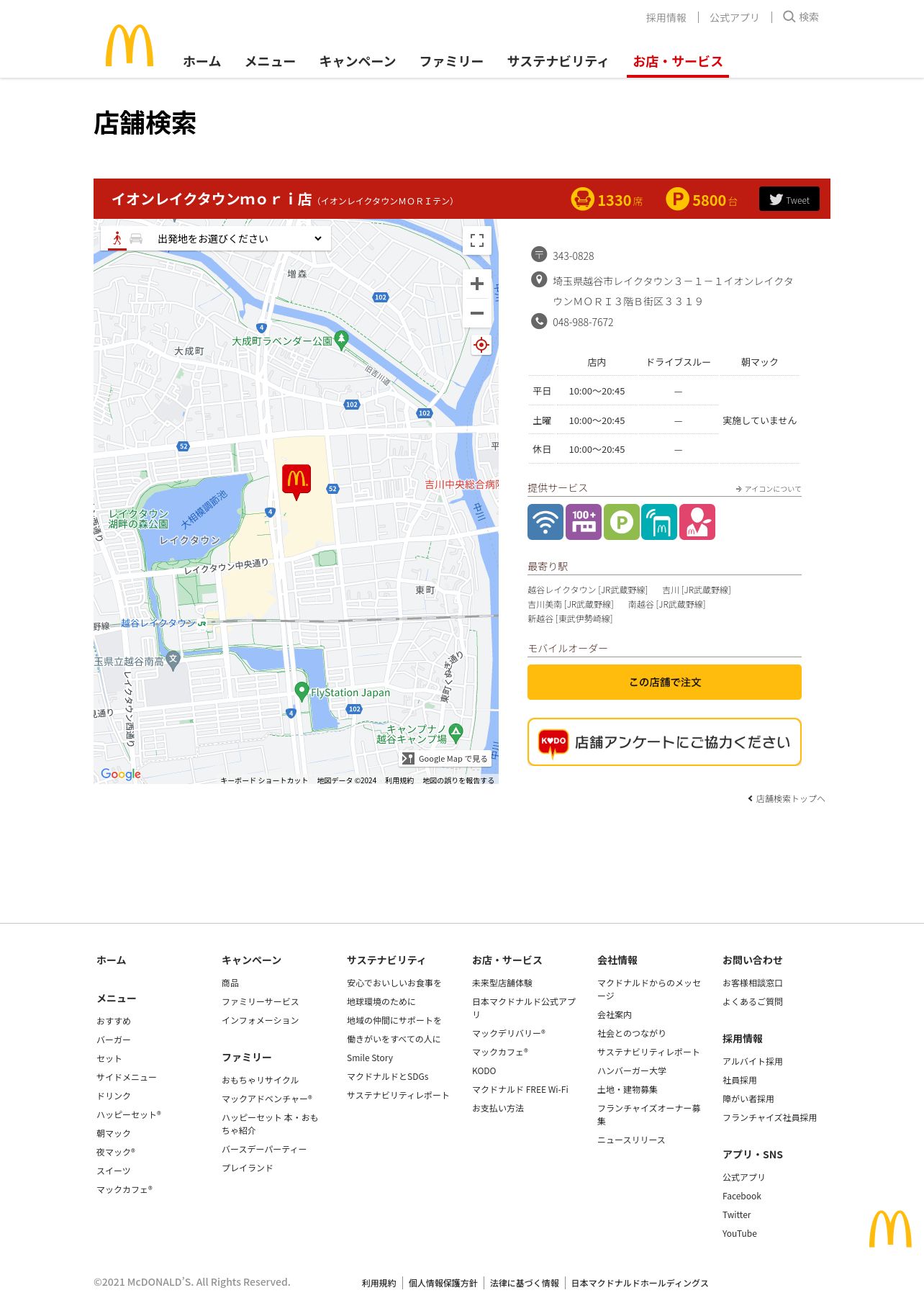Screen dimensions: 924x1298
Task: Click the McDonald's store map pin
Action: [296, 481]
